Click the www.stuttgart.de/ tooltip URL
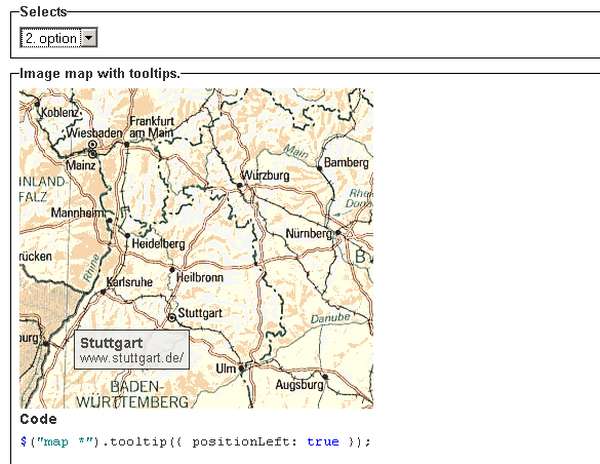This screenshot has width=600, height=464. pos(131,357)
